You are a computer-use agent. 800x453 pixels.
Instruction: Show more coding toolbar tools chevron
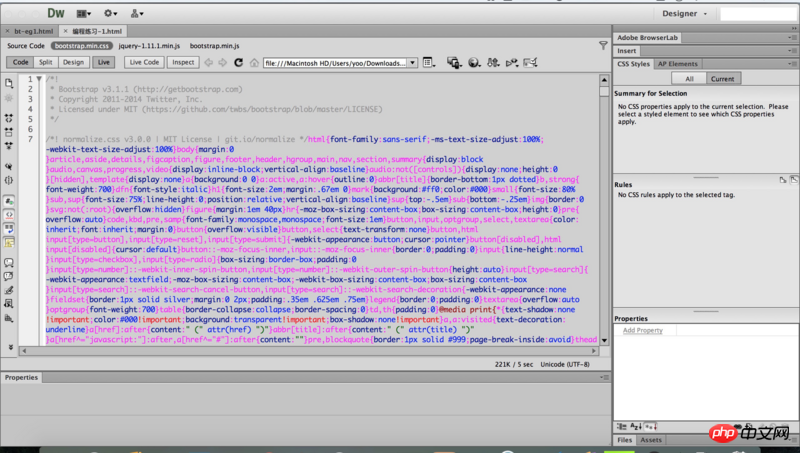point(10,347)
